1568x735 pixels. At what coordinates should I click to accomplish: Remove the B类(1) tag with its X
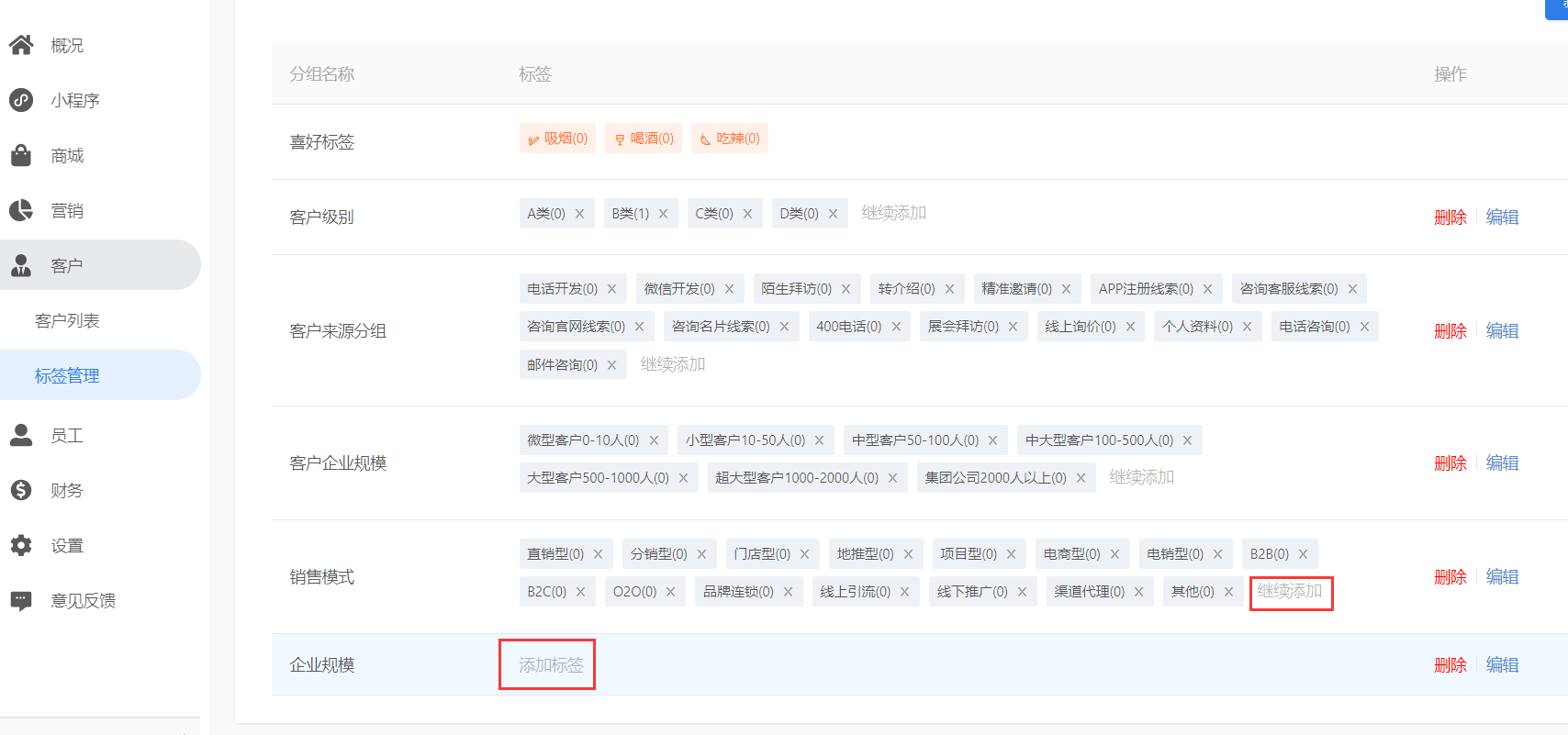pyautogui.click(x=664, y=214)
